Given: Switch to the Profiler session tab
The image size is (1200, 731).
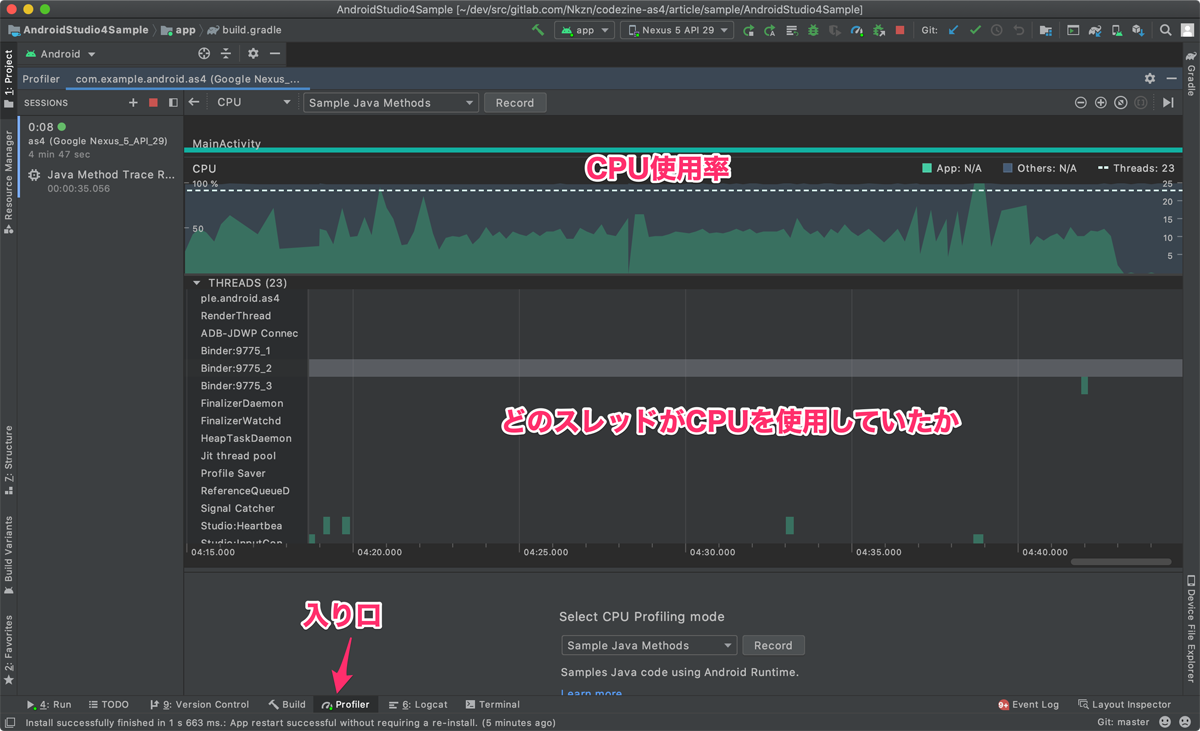Looking at the screenshot, I should tap(41, 78).
